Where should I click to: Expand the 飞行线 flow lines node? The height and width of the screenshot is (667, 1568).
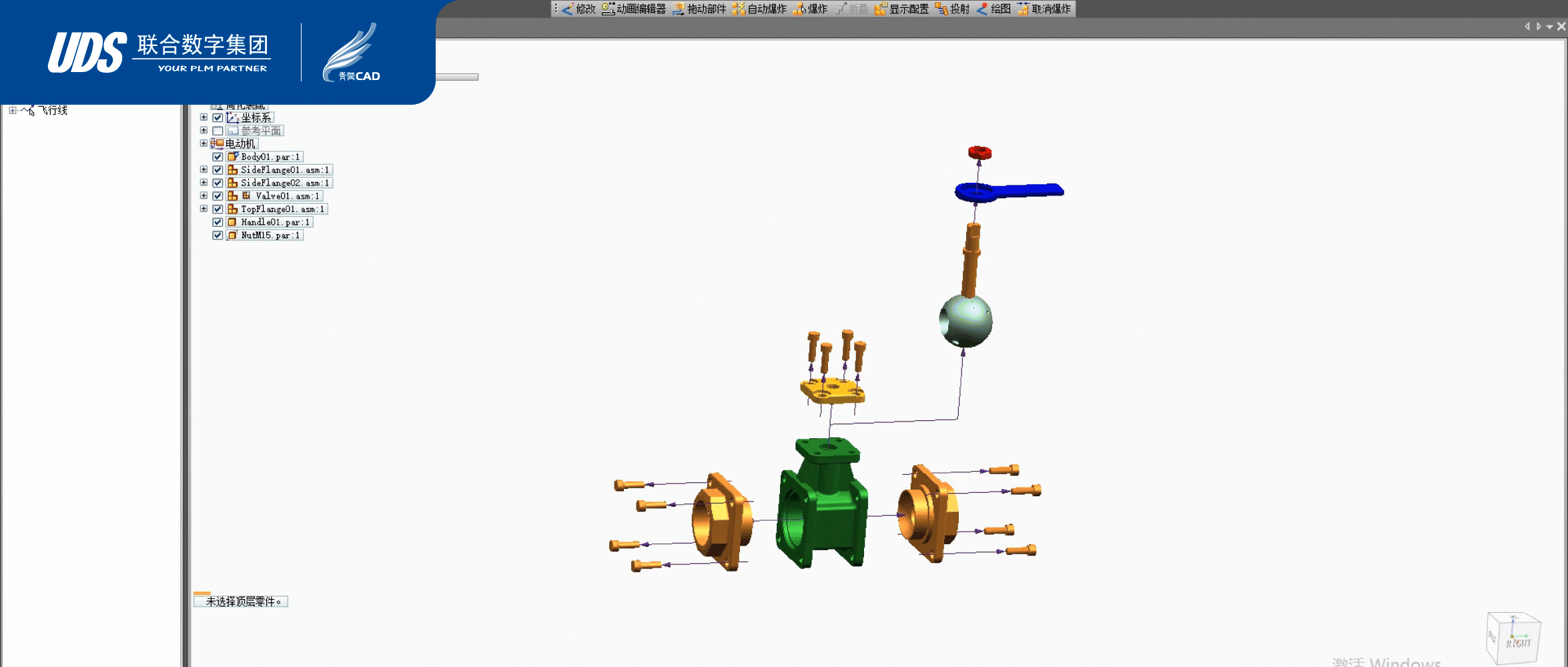(x=12, y=111)
